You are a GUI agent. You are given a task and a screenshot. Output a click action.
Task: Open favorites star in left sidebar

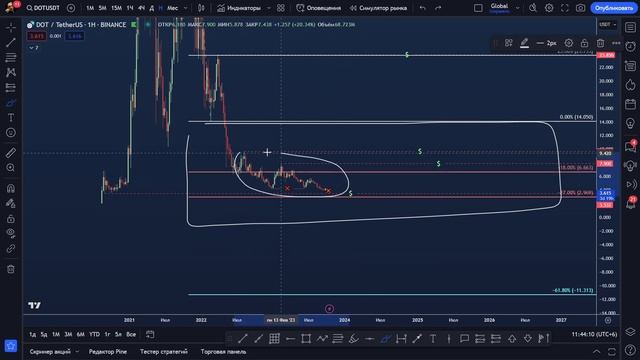[x=11, y=346]
